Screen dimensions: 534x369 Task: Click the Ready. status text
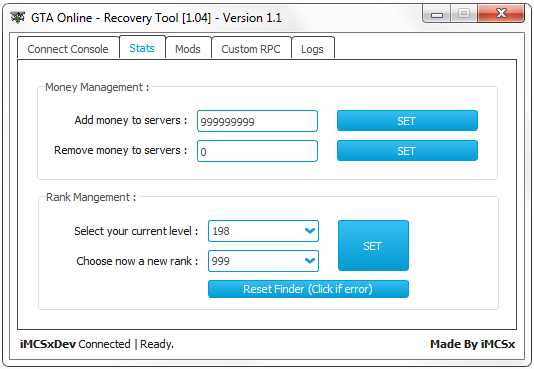[x=157, y=344]
